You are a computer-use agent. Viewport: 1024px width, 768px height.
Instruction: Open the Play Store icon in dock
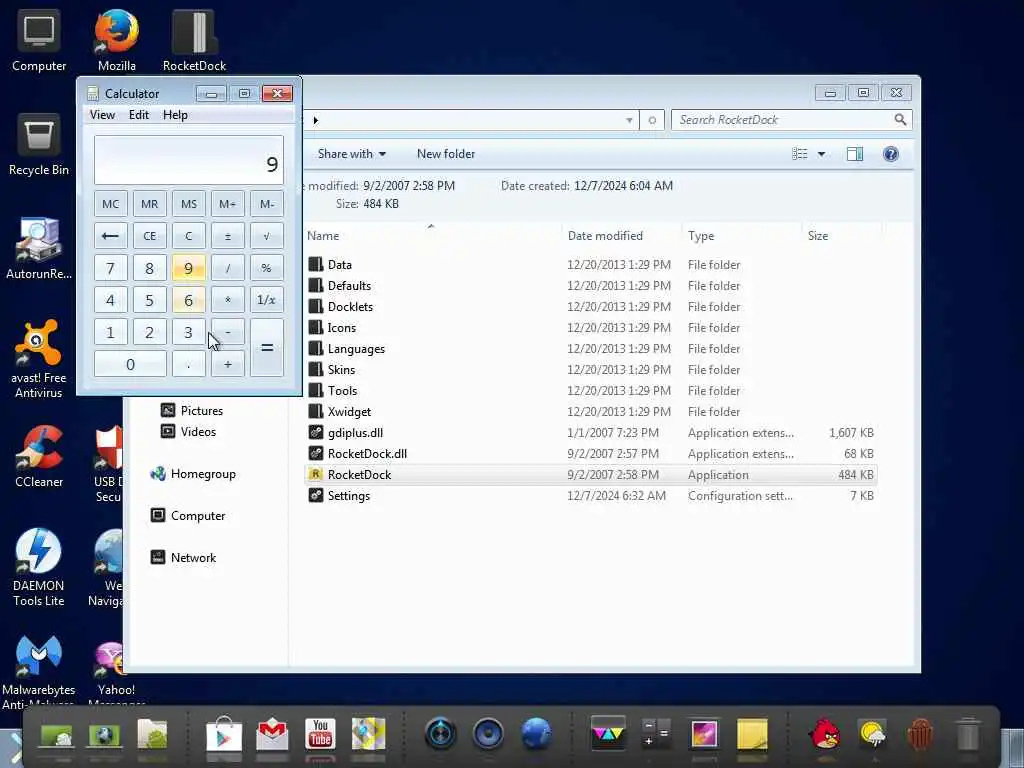coord(224,735)
